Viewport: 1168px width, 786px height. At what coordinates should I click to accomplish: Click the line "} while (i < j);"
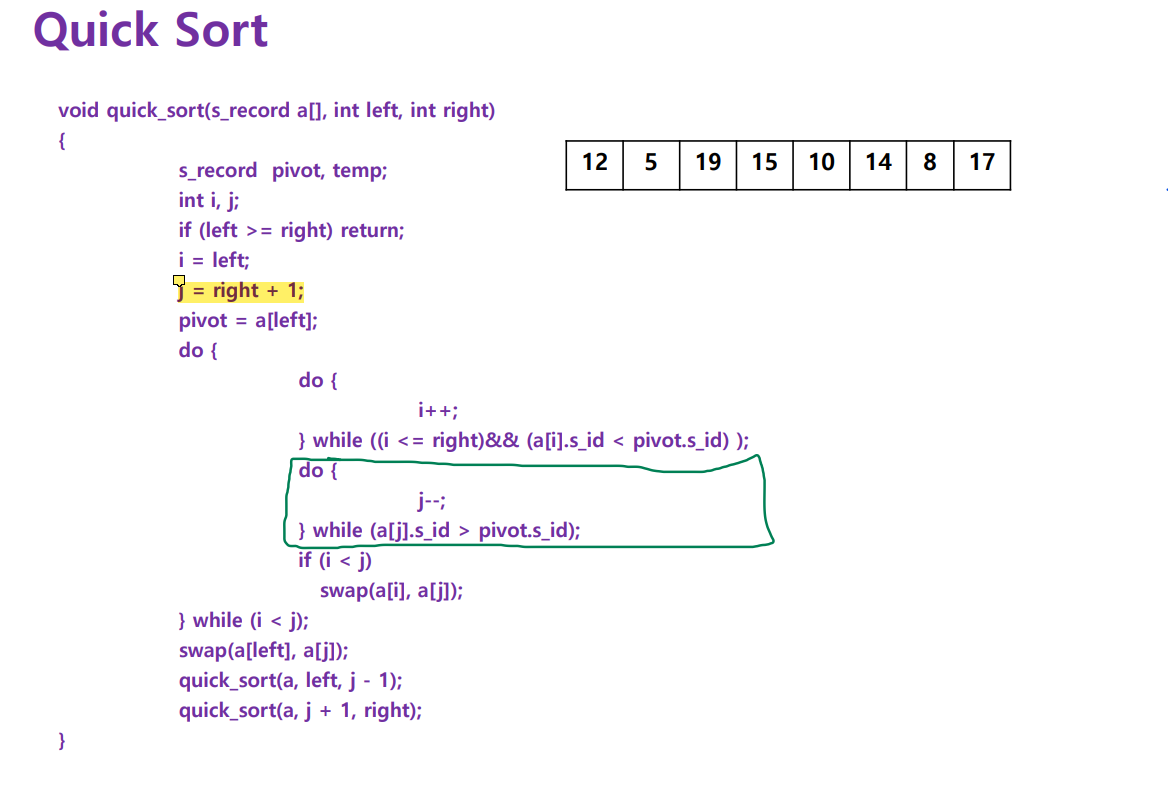(x=244, y=621)
